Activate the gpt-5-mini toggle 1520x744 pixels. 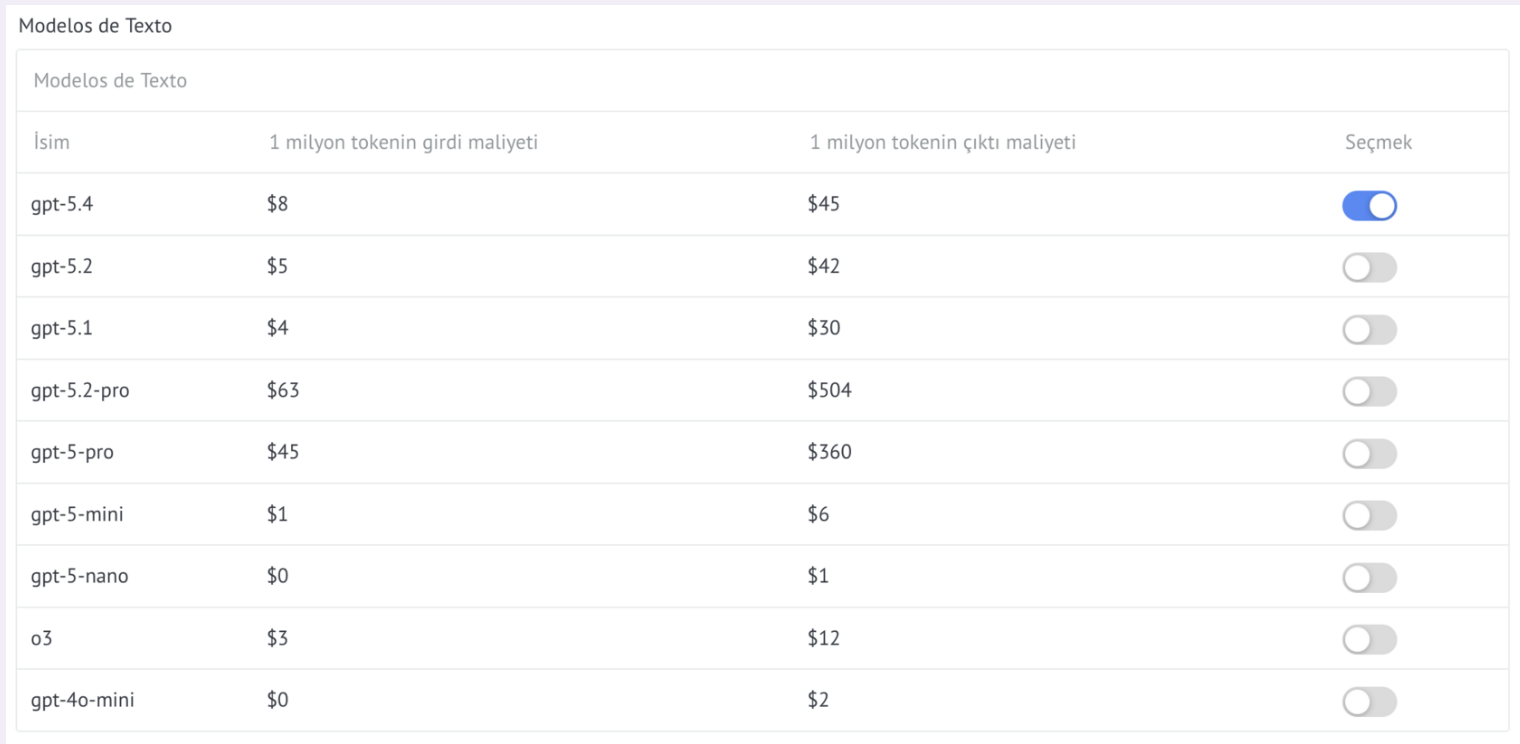[x=1369, y=516]
